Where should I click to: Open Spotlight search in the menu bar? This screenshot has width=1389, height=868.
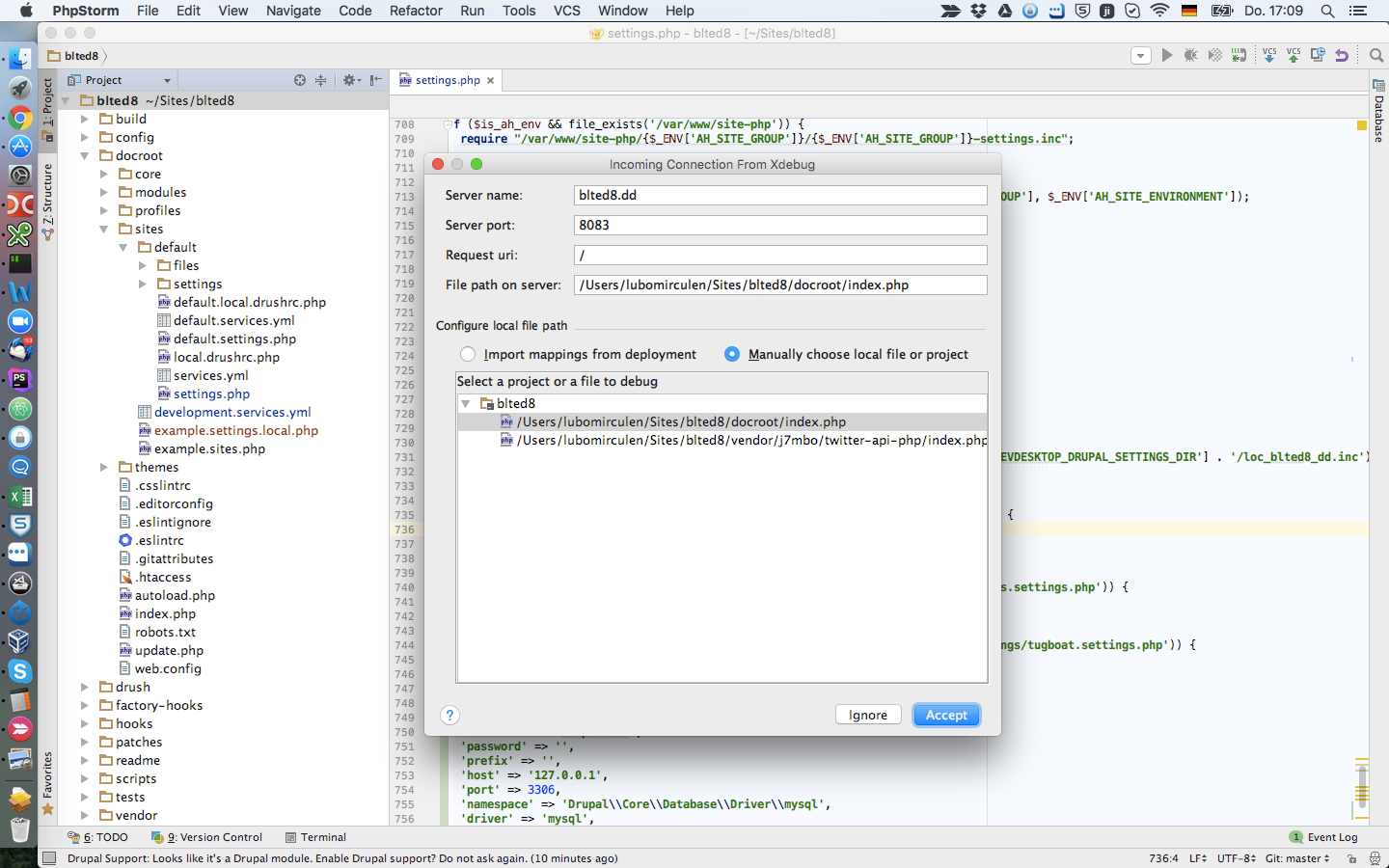coord(1327,11)
